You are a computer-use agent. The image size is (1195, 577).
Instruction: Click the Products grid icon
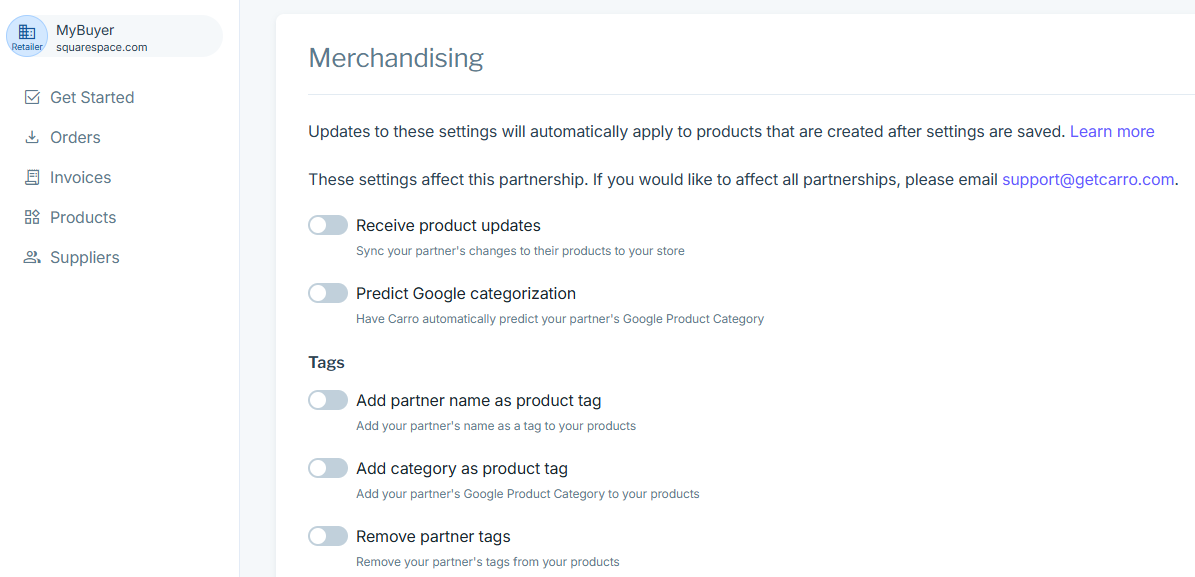click(32, 217)
